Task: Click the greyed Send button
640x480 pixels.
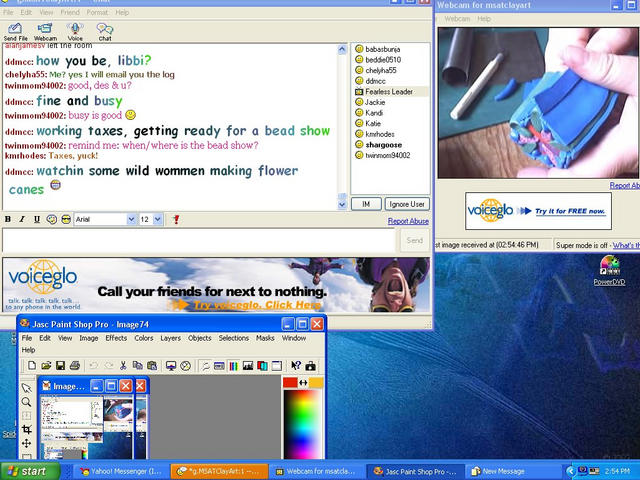Action: pyautogui.click(x=414, y=240)
